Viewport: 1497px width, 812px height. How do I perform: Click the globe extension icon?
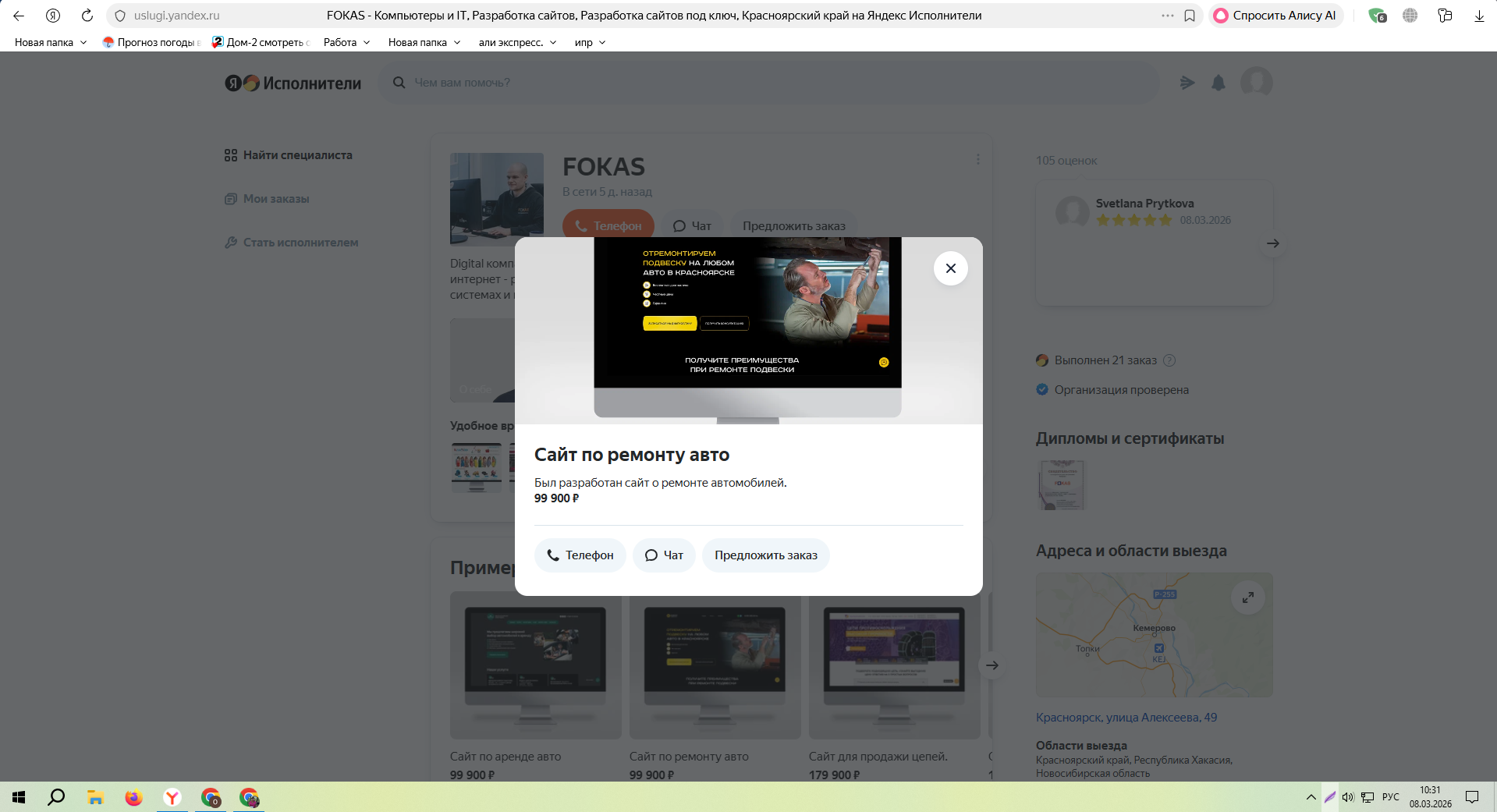click(1410, 16)
